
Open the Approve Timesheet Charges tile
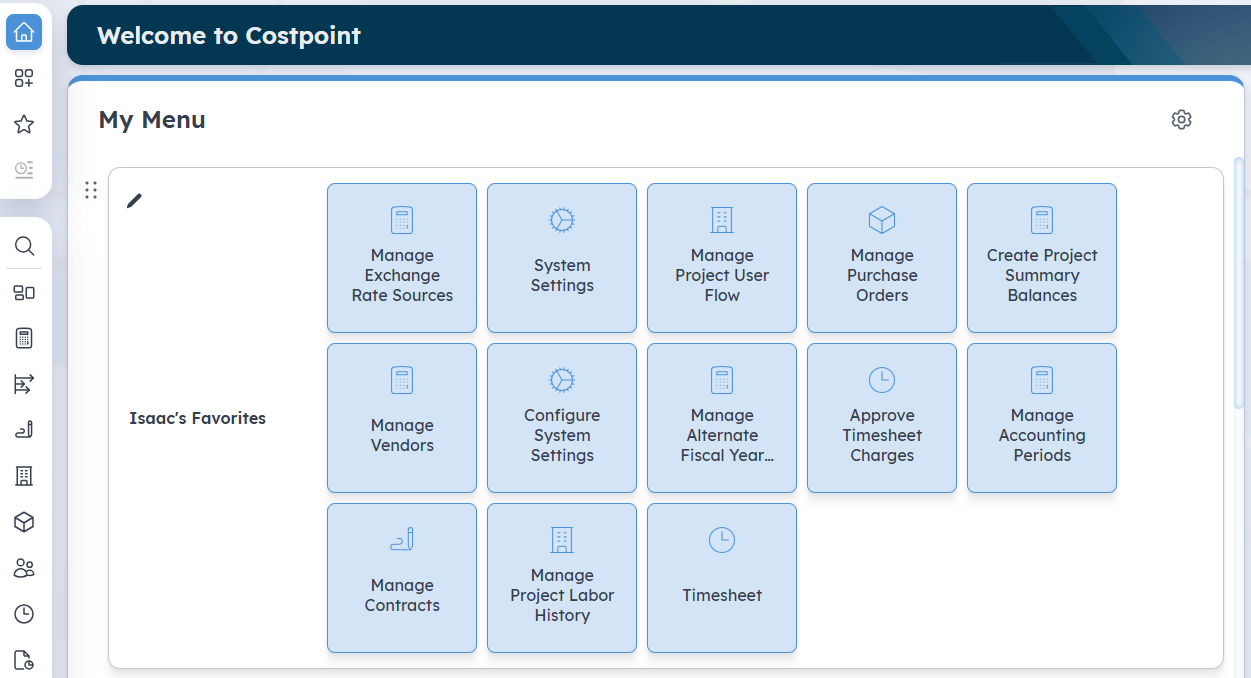[882, 418]
